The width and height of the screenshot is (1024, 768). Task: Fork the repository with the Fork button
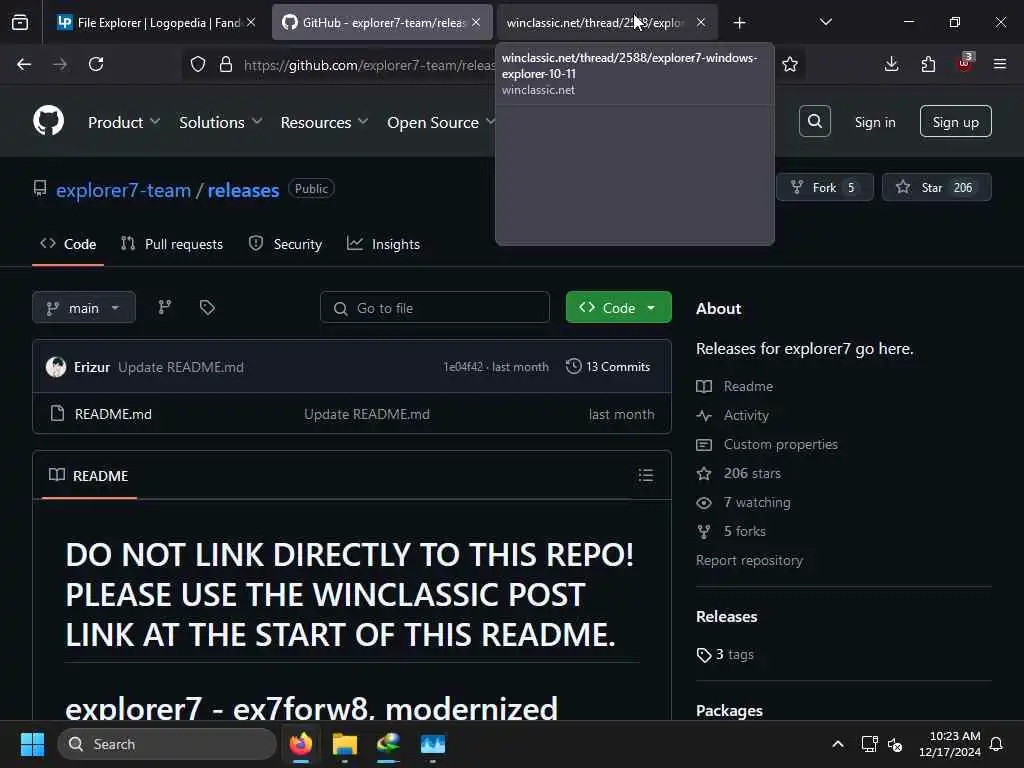click(x=825, y=187)
